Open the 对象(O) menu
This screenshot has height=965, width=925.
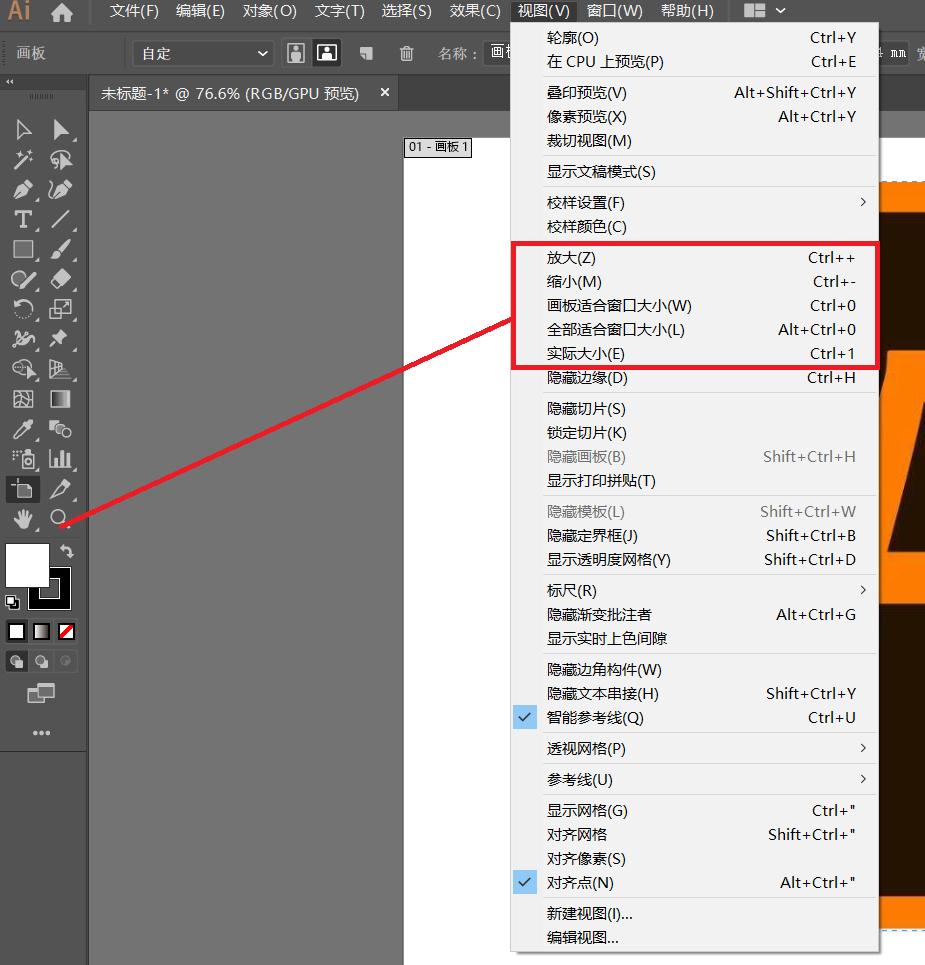(270, 11)
